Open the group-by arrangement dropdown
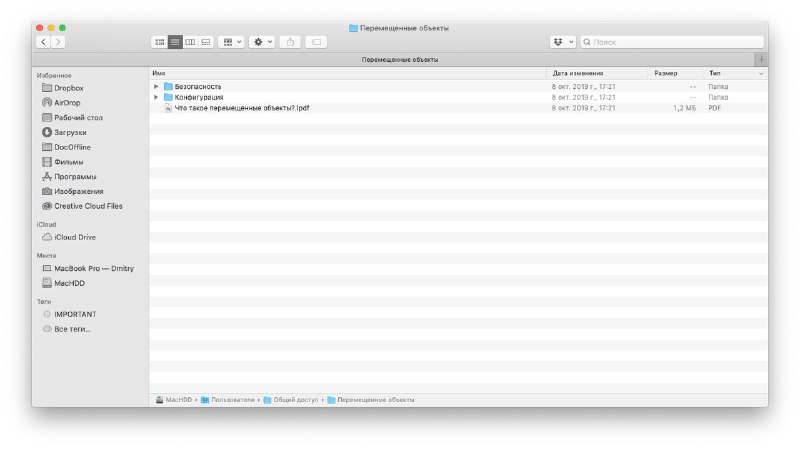This screenshot has height=449, width=800. (231, 42)
